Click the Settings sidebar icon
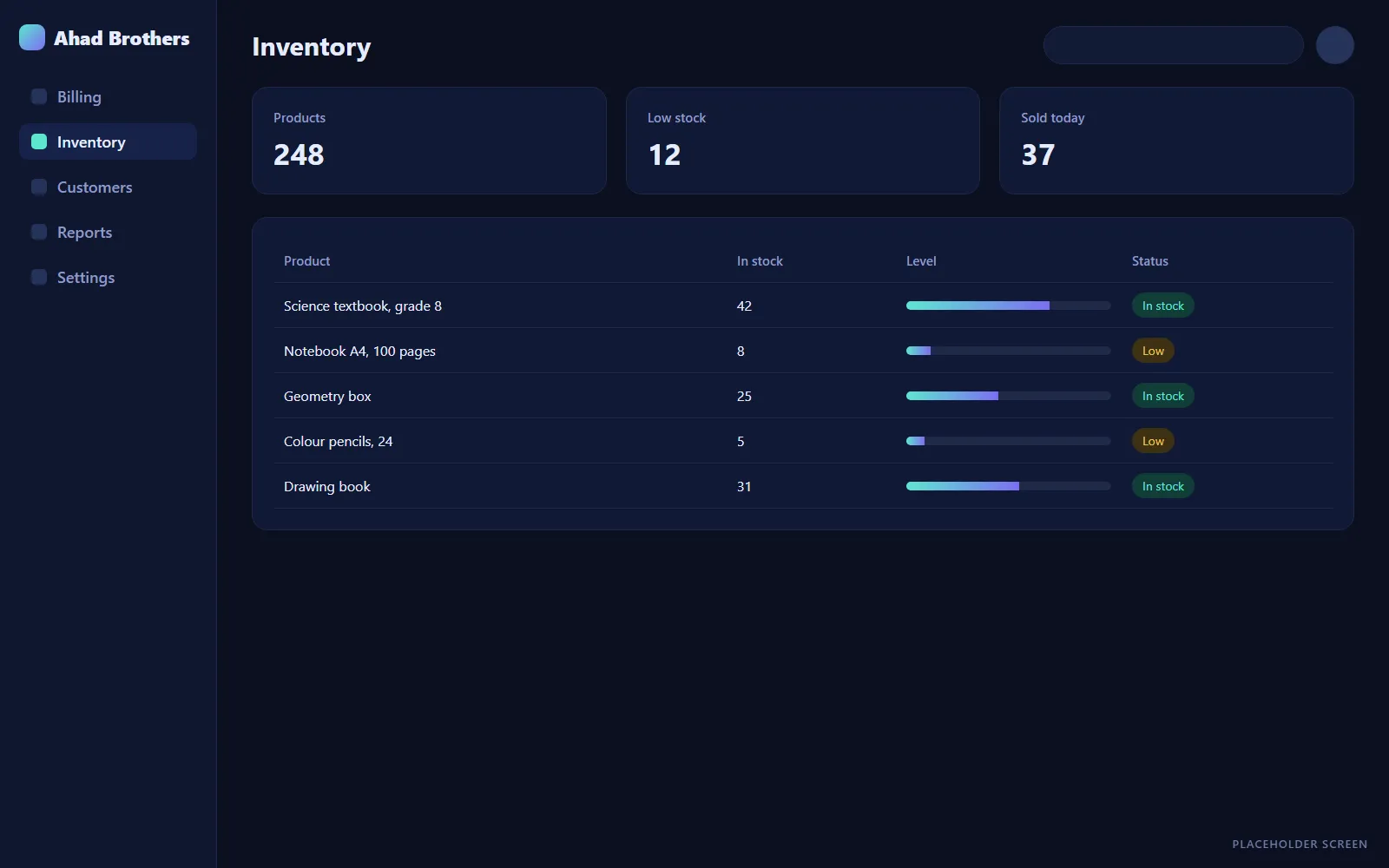 [39, 277]
